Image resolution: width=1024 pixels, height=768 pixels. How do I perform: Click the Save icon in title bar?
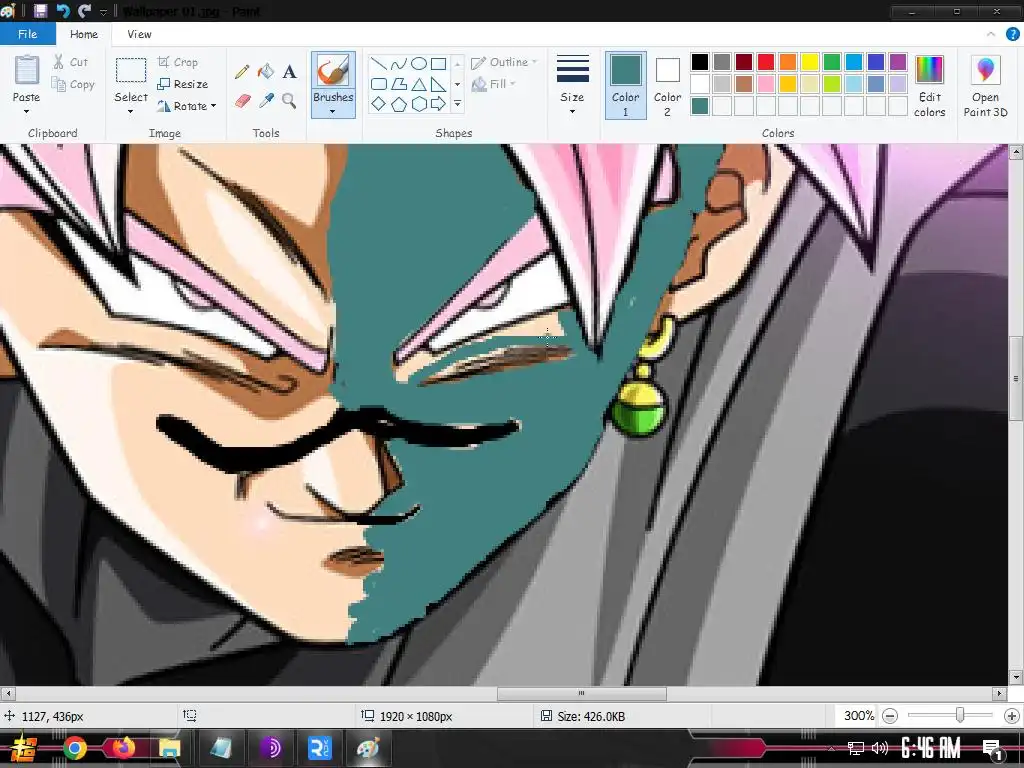(40, 11)
